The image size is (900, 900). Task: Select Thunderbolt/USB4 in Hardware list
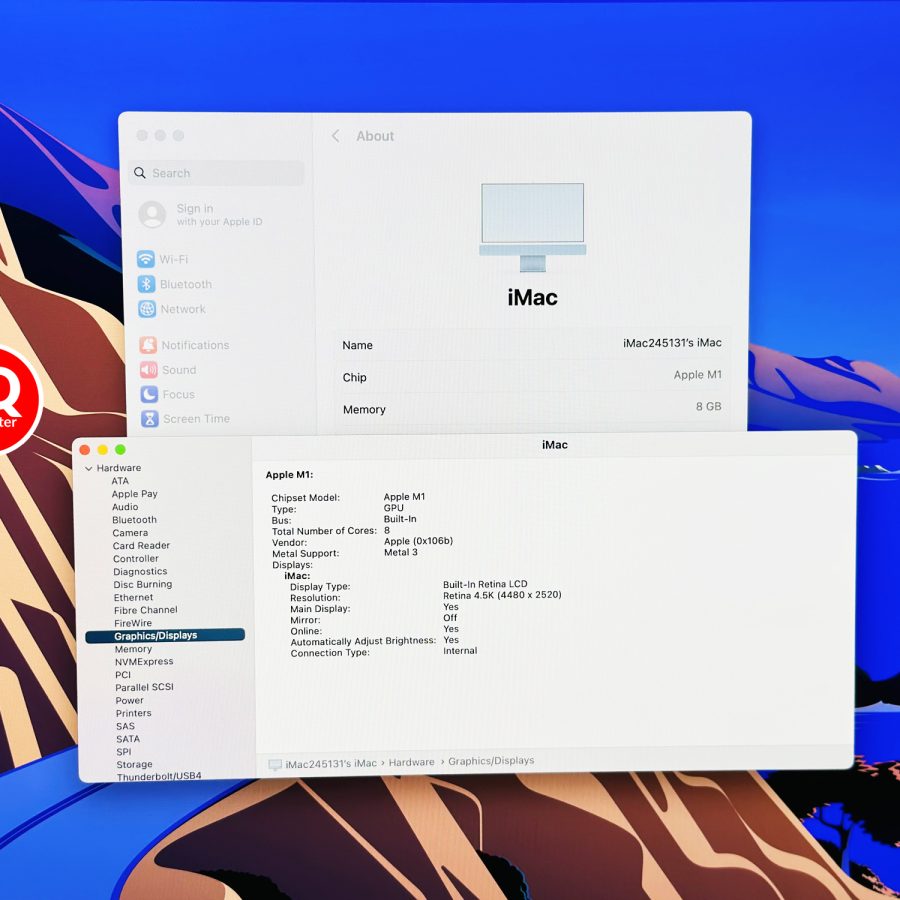click(159, 777)
